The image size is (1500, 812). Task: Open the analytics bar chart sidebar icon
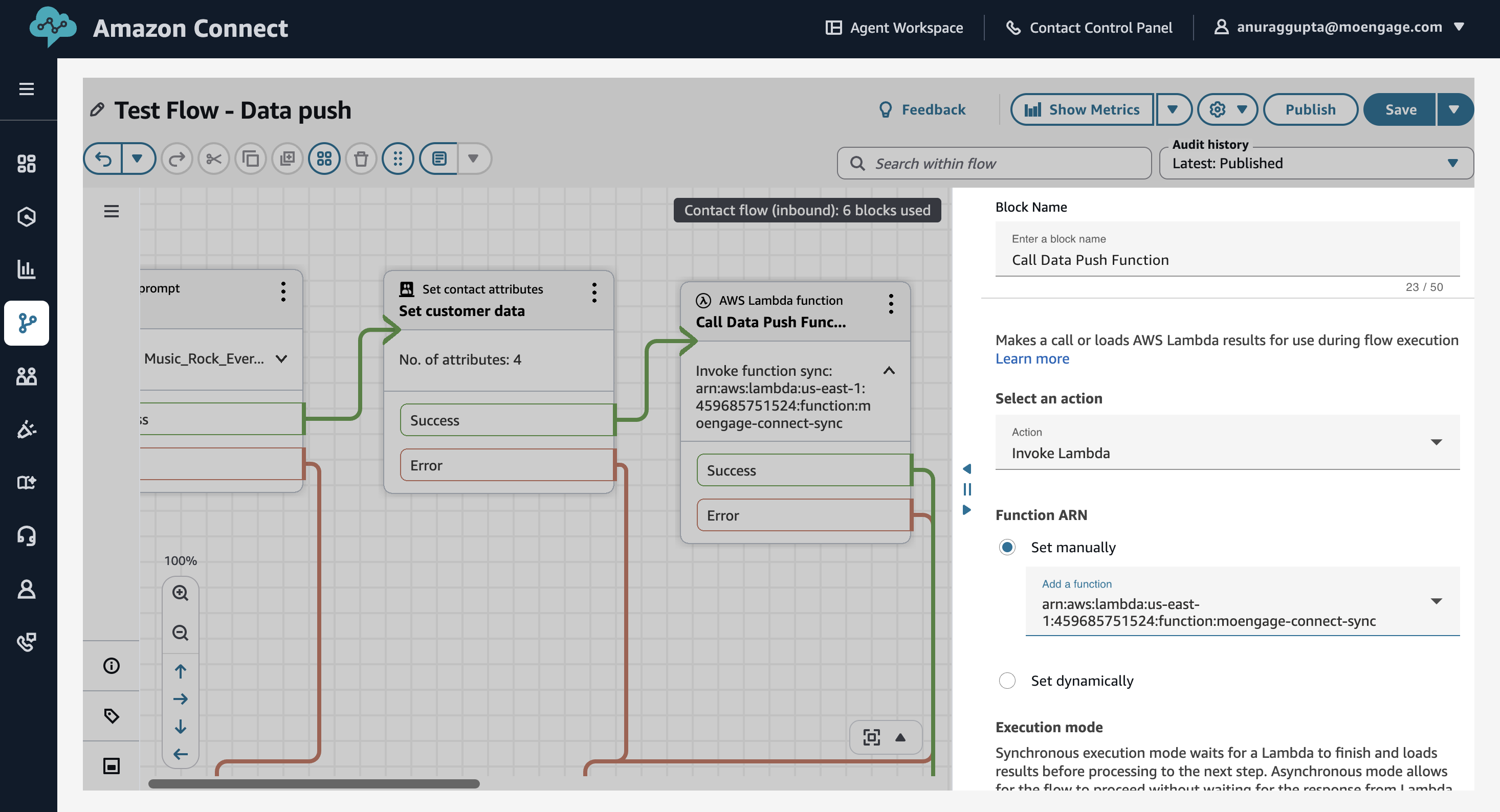26,269
